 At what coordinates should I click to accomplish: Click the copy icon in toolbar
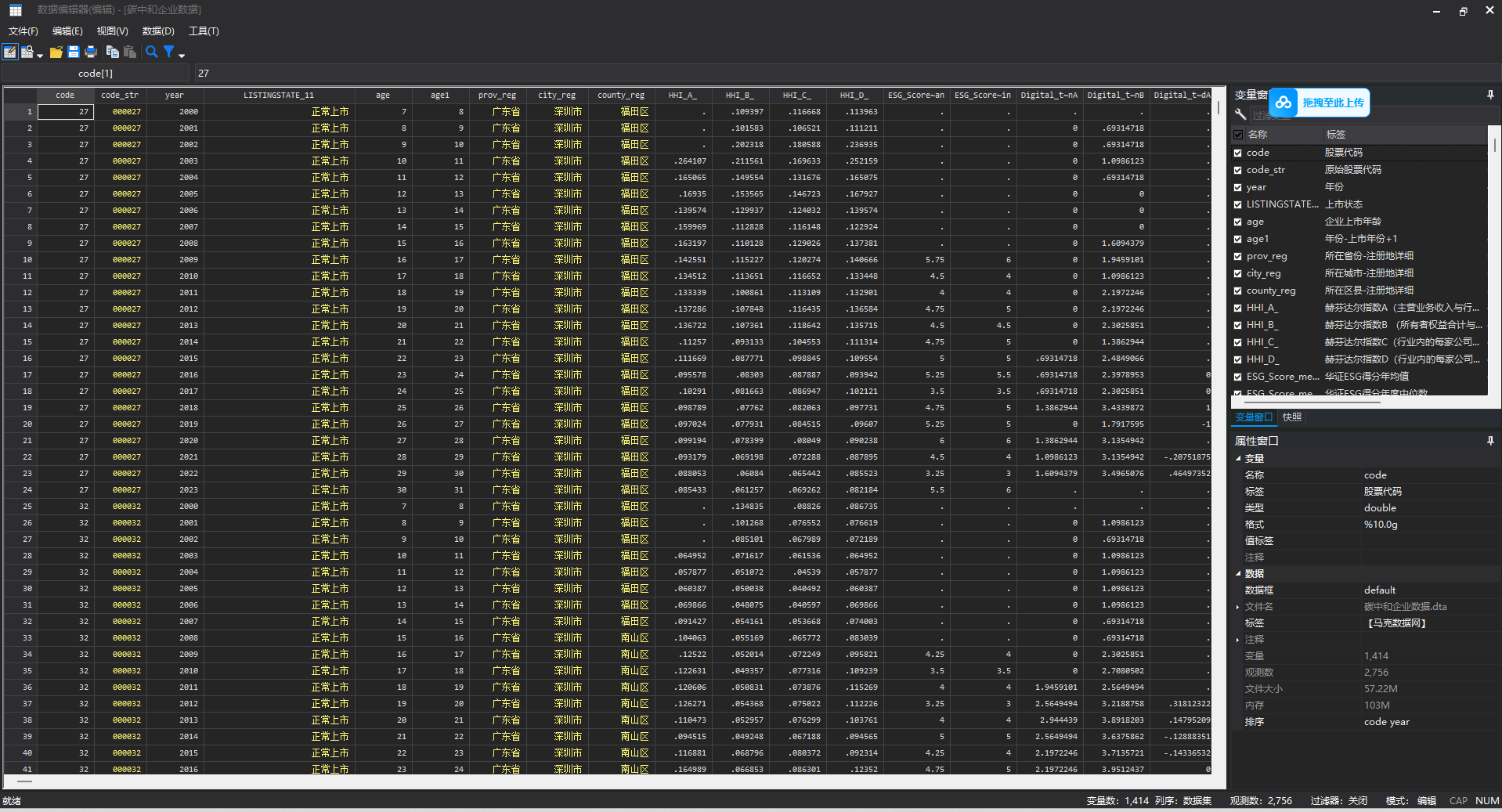tap(113, 52)
